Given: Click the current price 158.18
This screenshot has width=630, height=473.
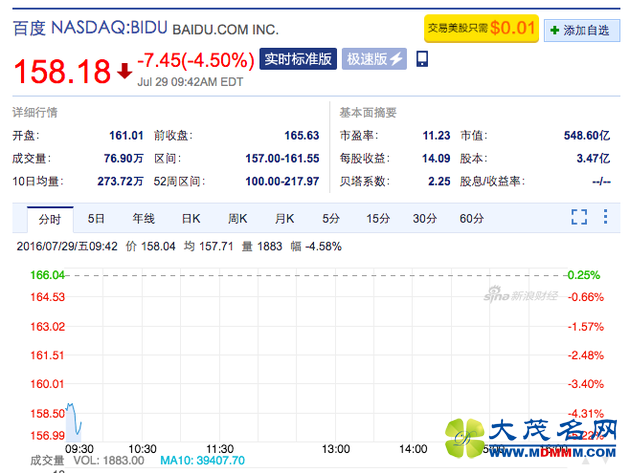Looking at the screenshot, I should pyautogui.click(x=62, y=71).
